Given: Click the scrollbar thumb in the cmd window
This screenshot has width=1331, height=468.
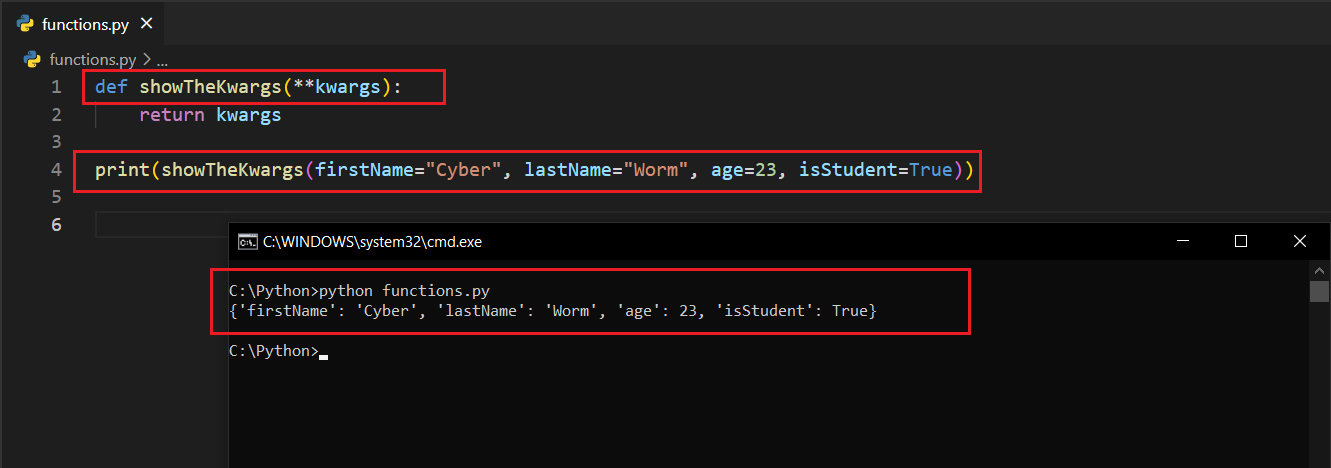Looking at the screenshot, I should tap(1319, 291).
